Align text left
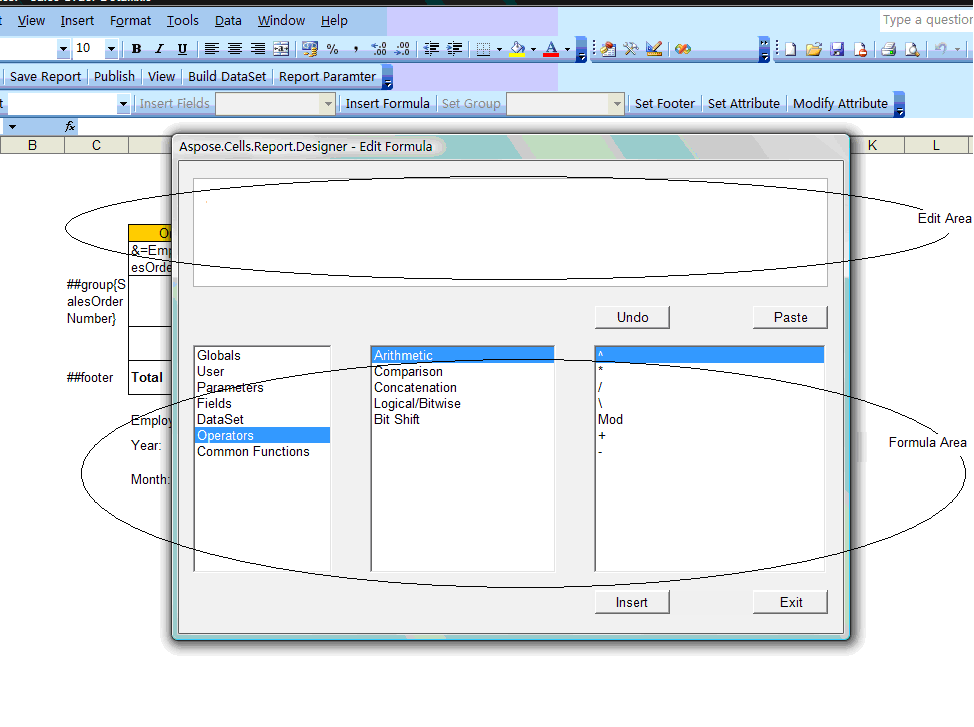Viewport: 974px width, 727px height. (x=212, y=49)
